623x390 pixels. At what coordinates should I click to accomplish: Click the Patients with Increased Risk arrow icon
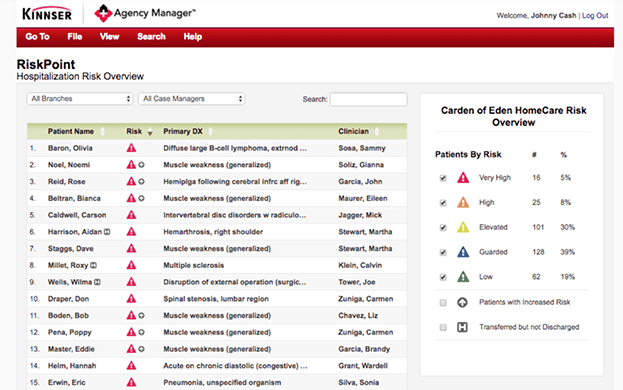pos(462,303)
